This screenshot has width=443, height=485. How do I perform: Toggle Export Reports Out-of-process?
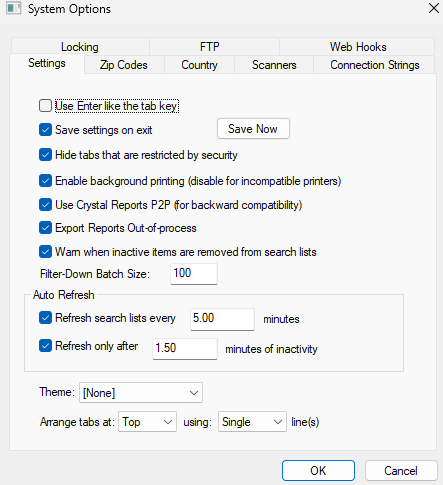tap(45, 228)
